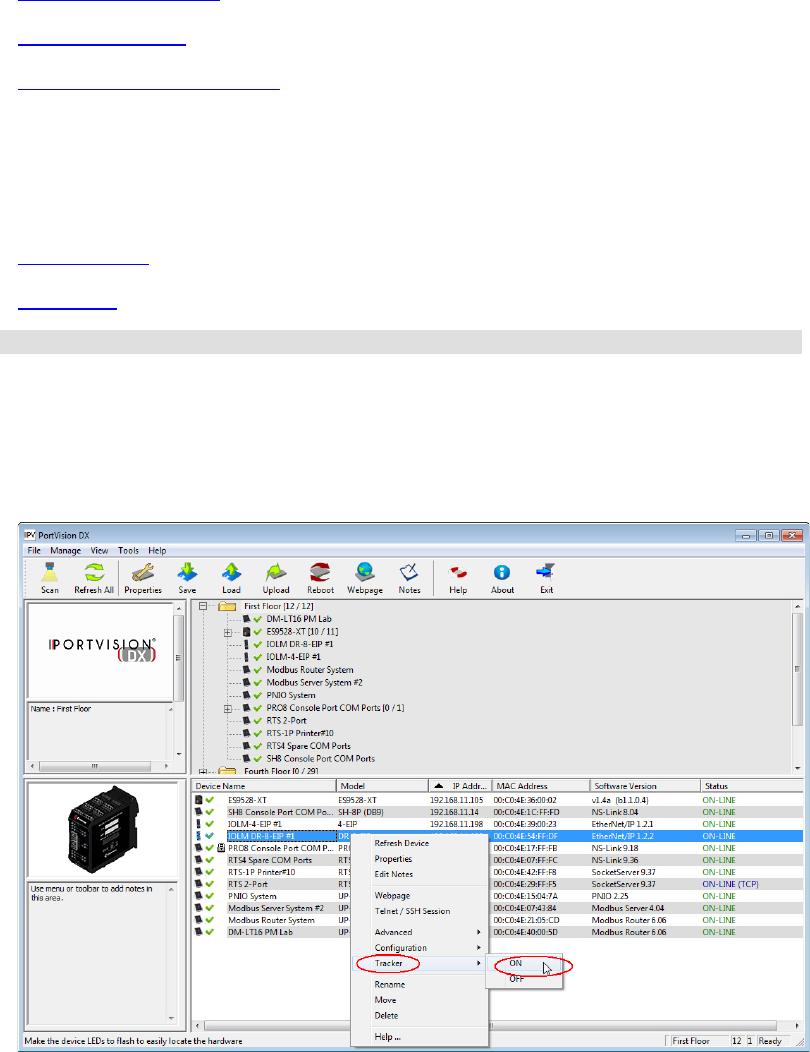Screen dimensions: 810x1052
Task: Expand the Advanced submenu
Action: [x=420, y=932]
